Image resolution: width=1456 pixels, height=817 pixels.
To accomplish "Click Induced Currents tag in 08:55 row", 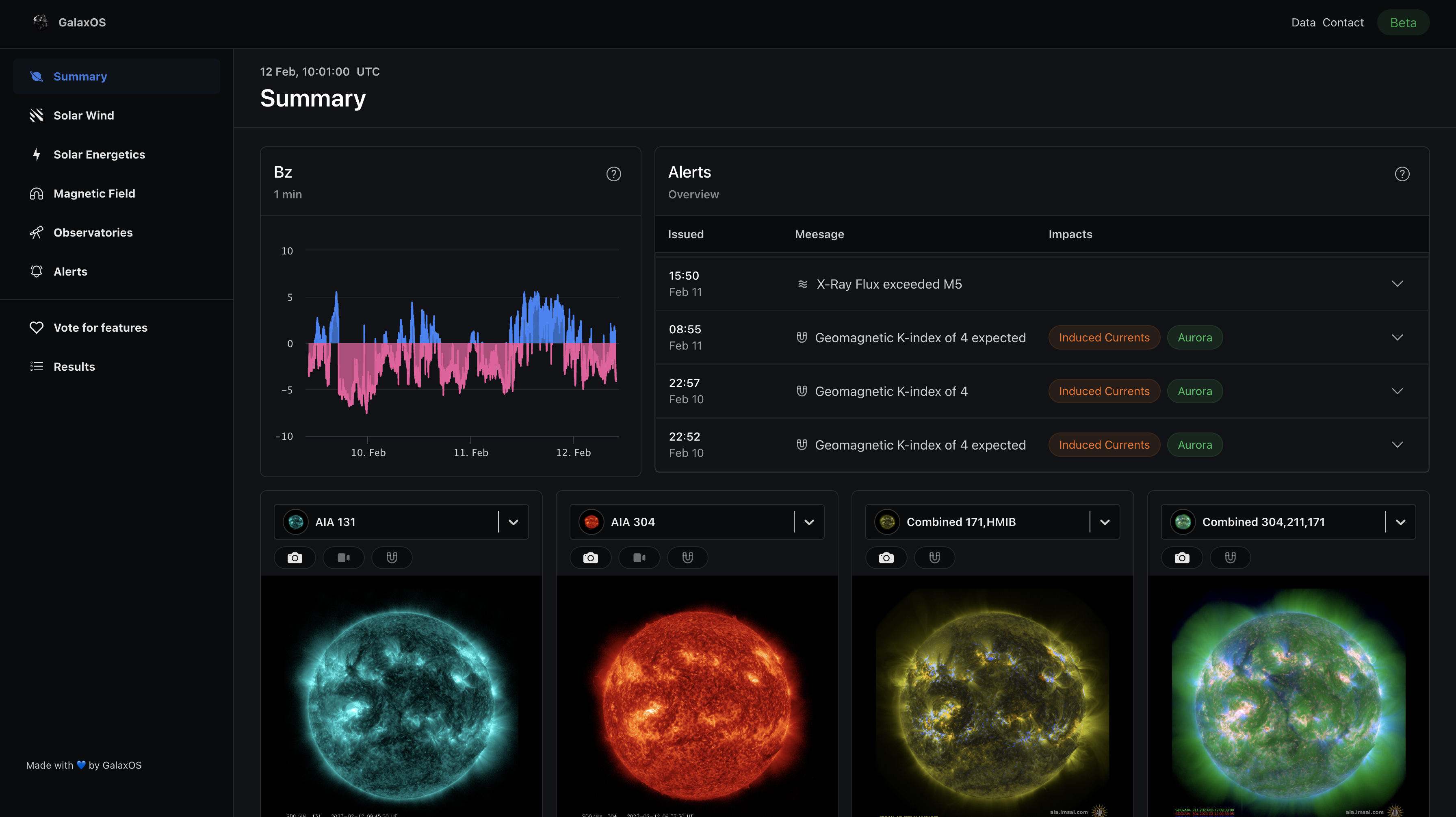I will [1104, 337].
